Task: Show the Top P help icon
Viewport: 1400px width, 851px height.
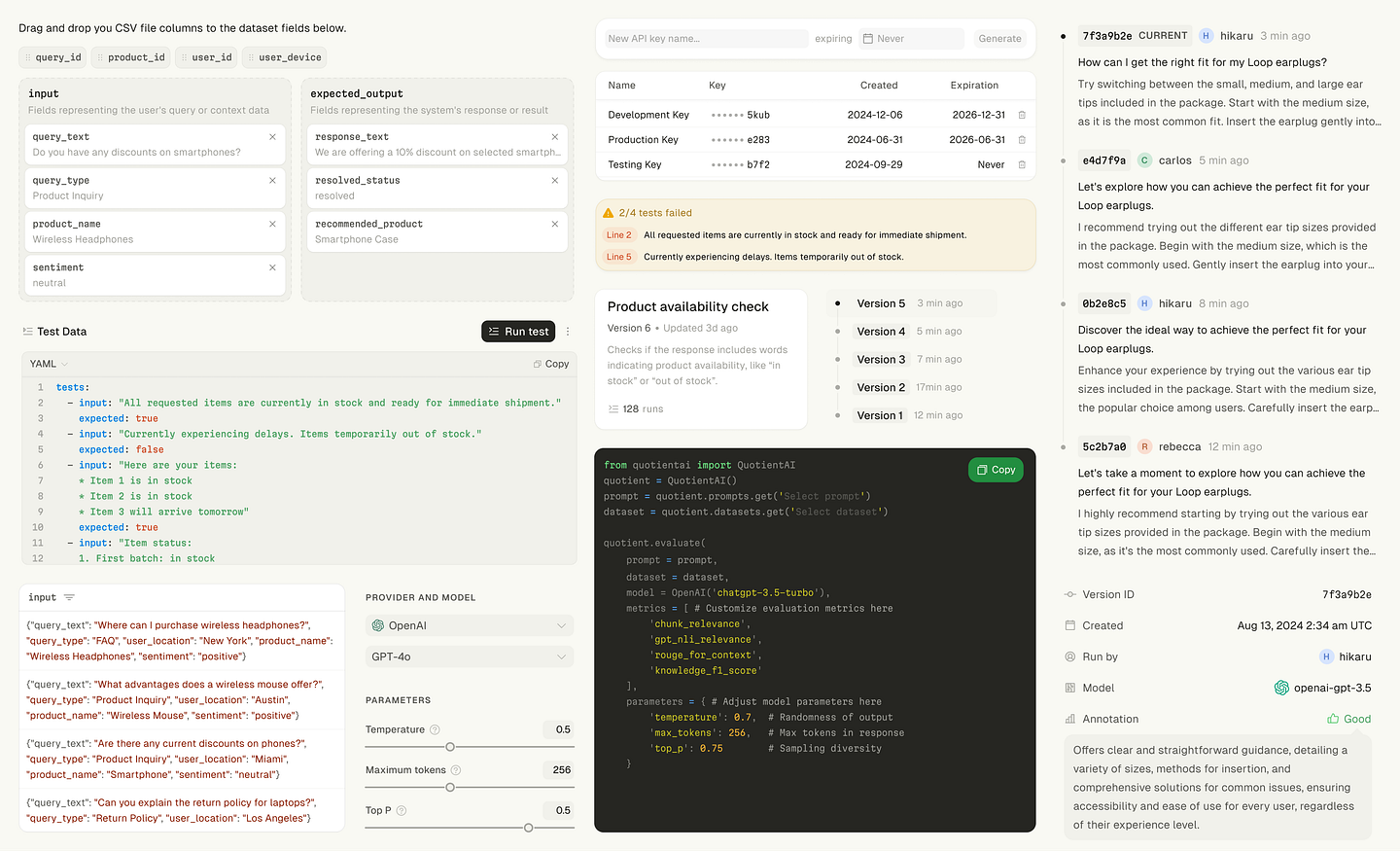Action: [x=402, y=810]
